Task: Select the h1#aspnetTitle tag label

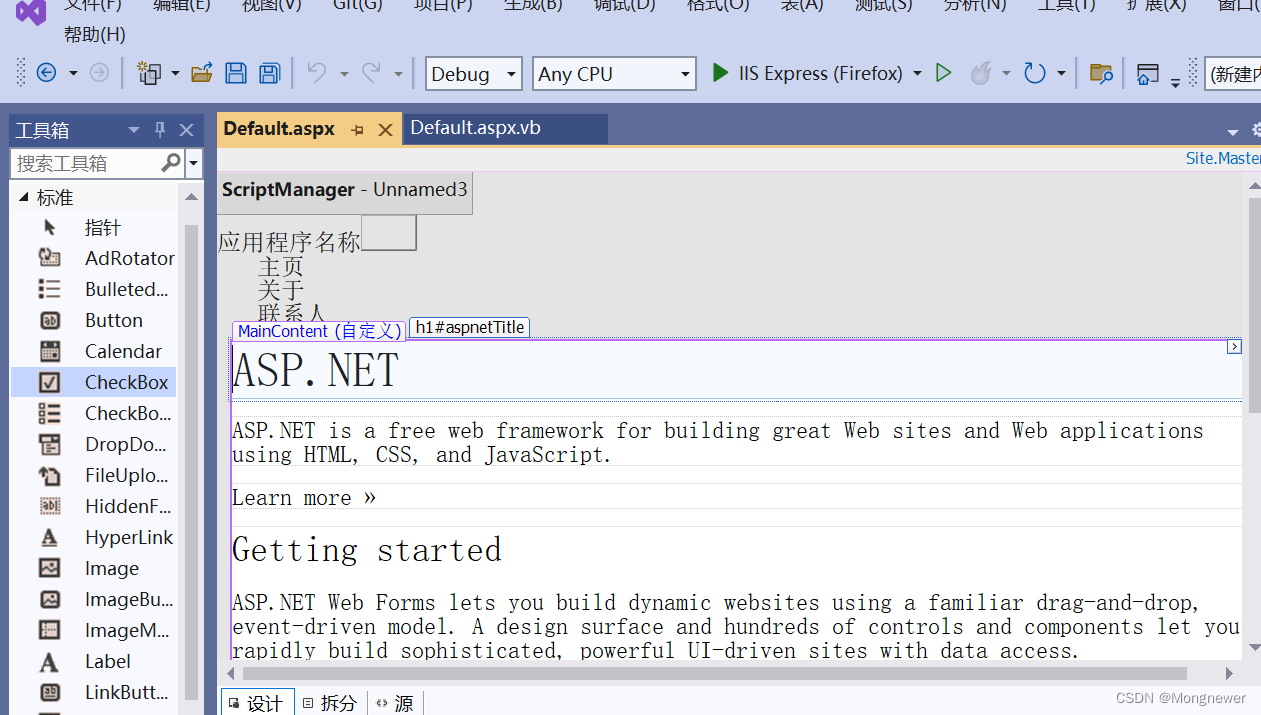Action: (x=469, y=327)
